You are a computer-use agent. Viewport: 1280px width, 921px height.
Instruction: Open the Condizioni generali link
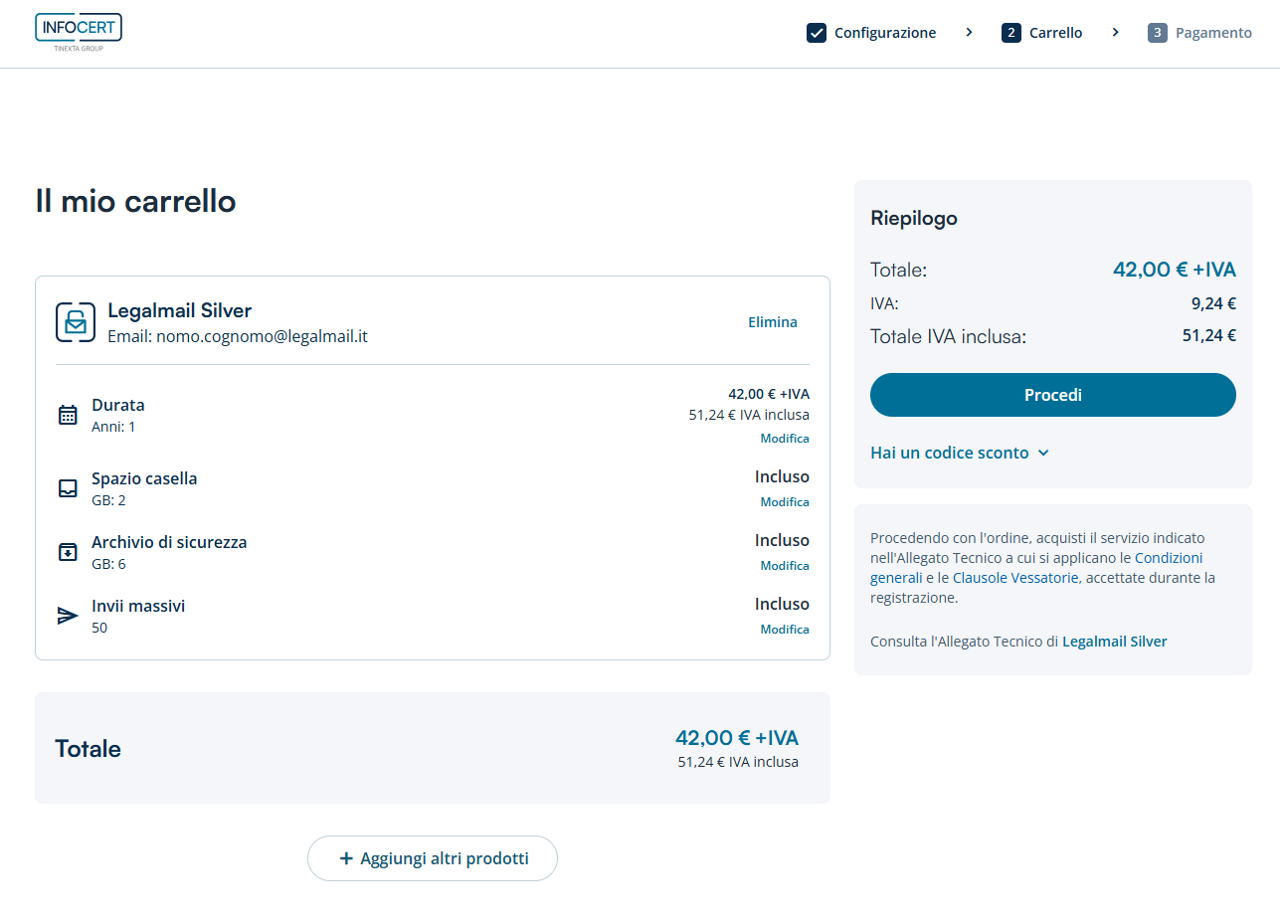(x=1168, y=558)
